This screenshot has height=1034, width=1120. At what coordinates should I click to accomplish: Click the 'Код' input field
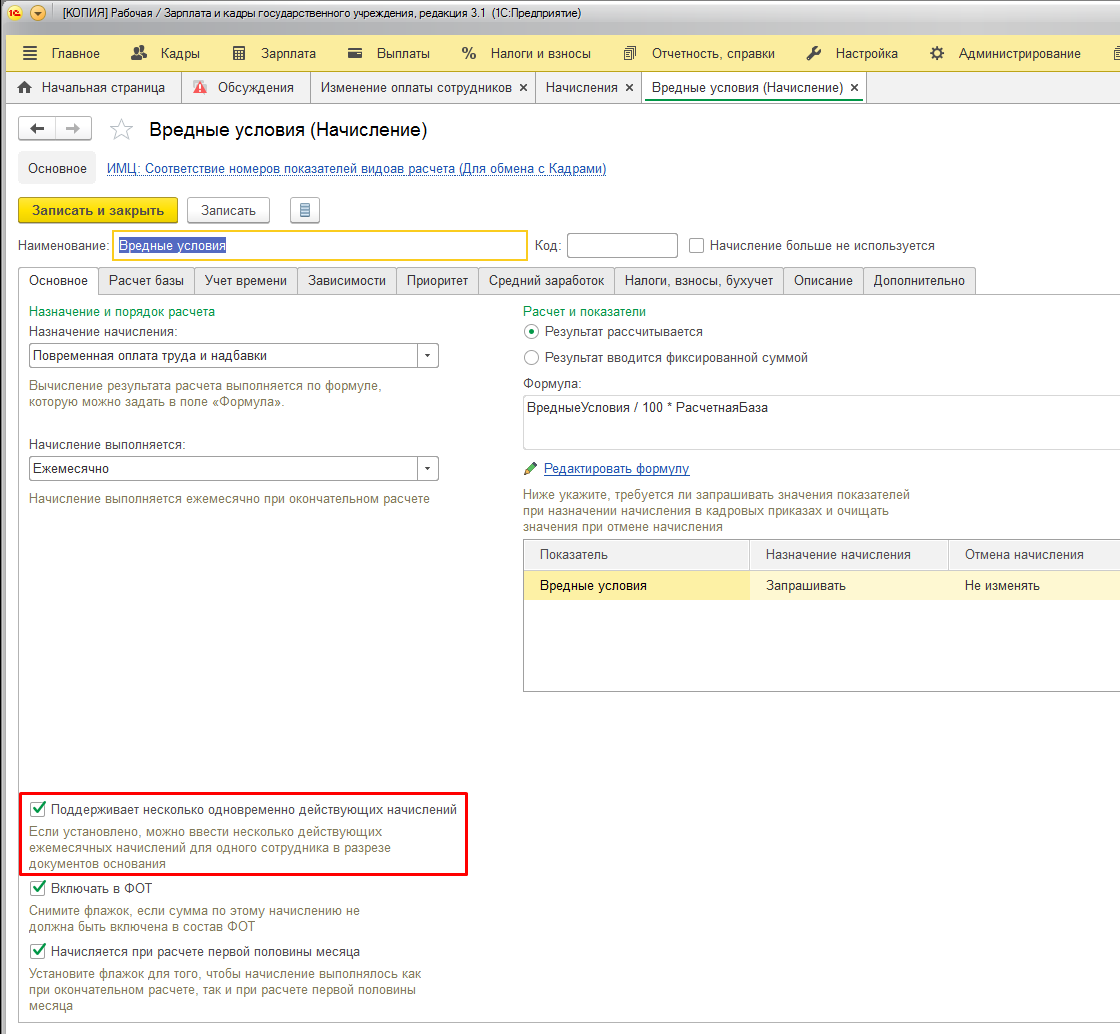(622, 245)
